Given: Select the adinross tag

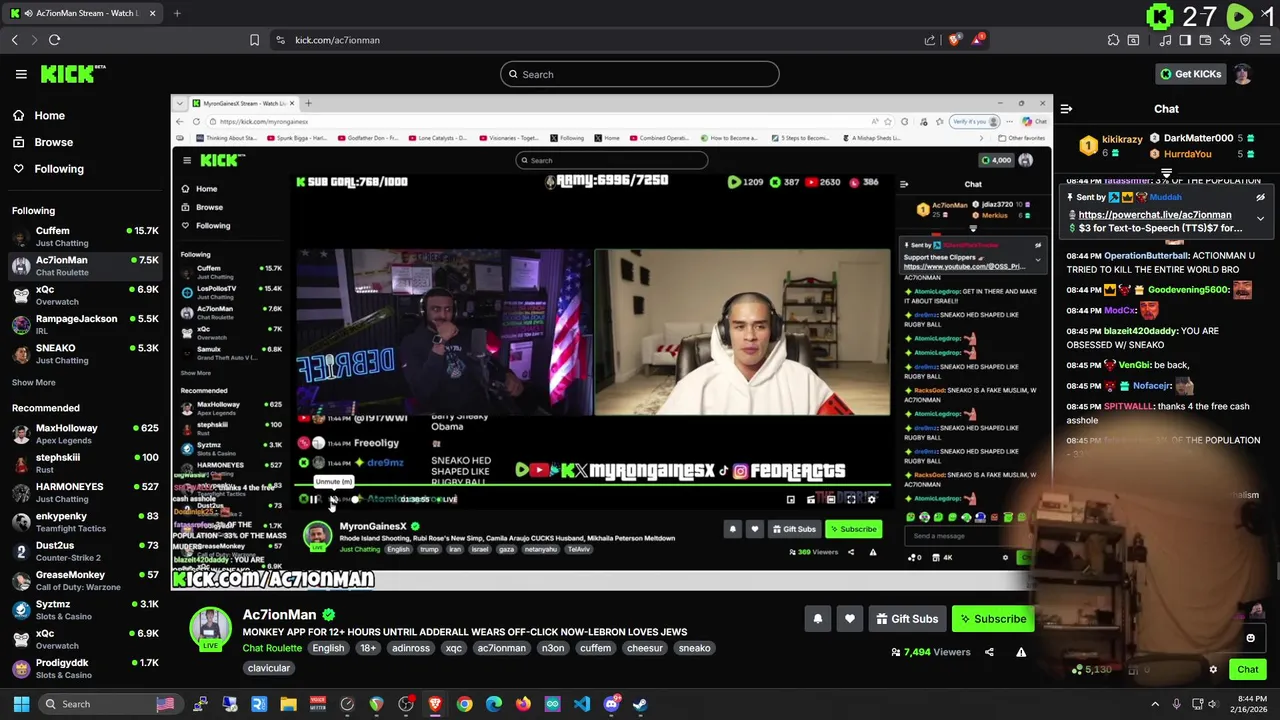Looking at the screenshot, I should (411, 648).
